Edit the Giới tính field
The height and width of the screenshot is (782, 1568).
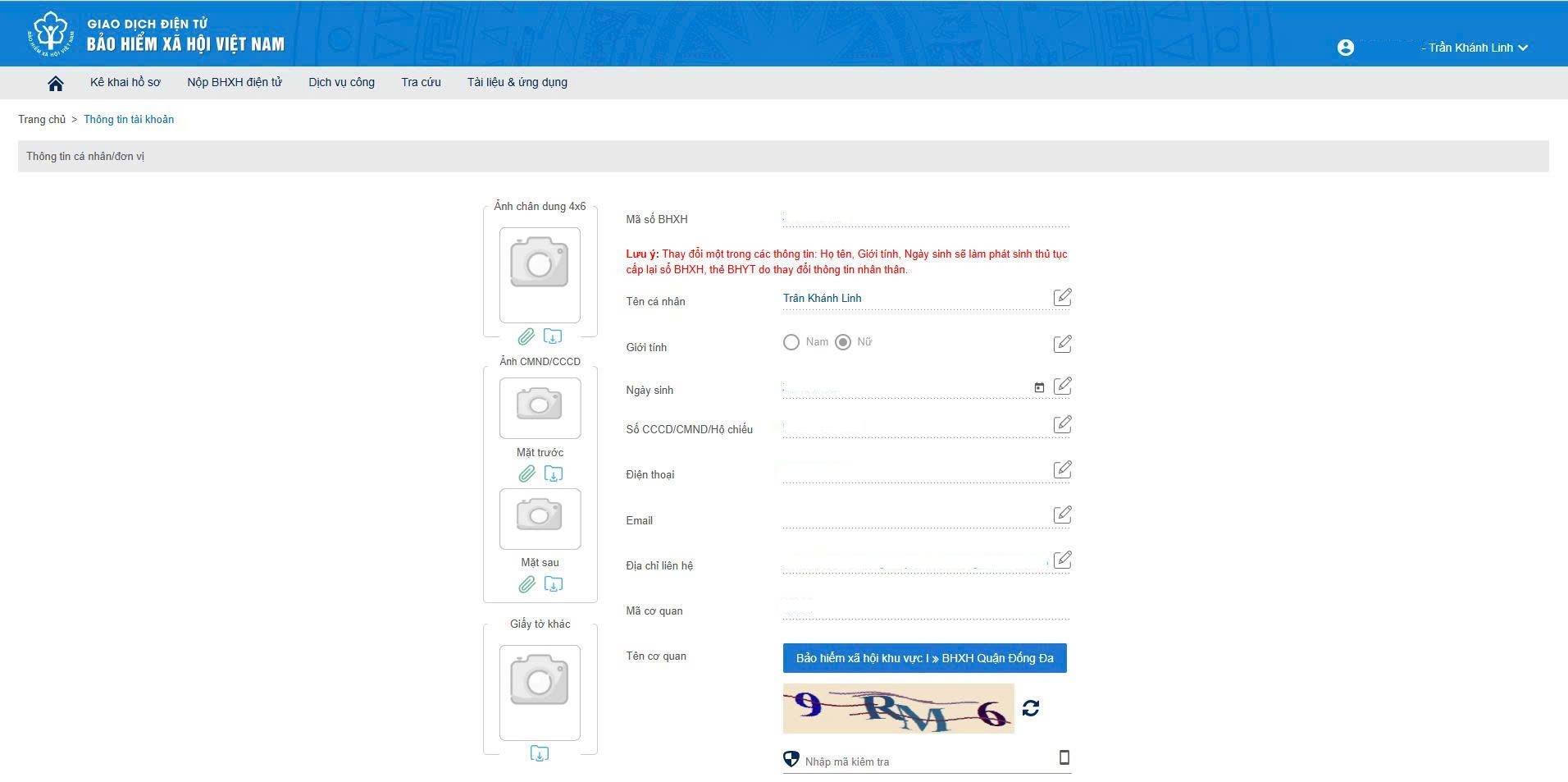click(1062, 344)
